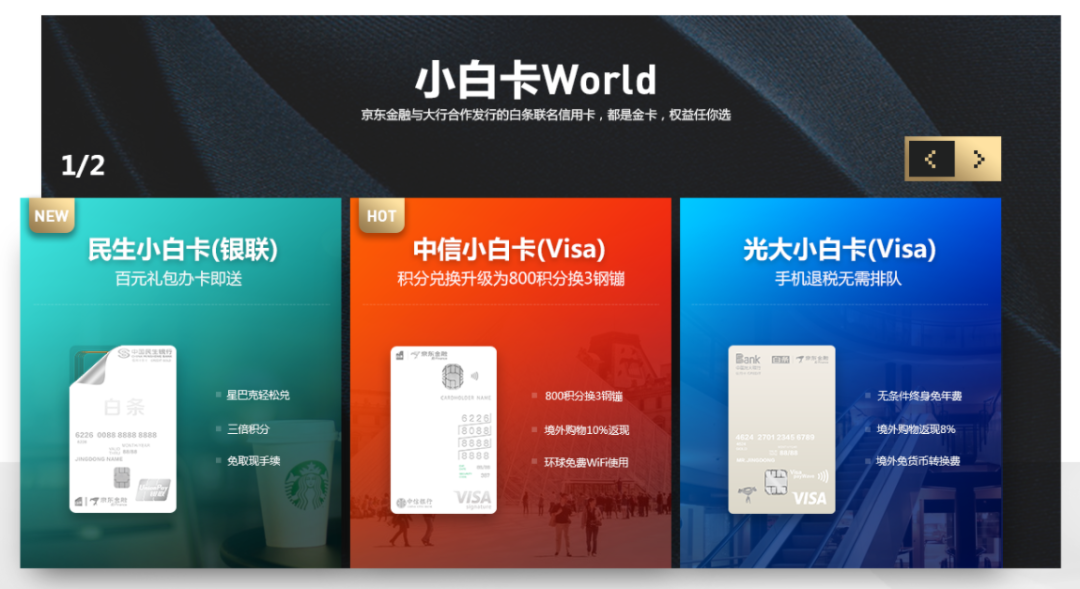Click the 光大 Visa credit card image
1080x589 pixels.
click(782, 430)
